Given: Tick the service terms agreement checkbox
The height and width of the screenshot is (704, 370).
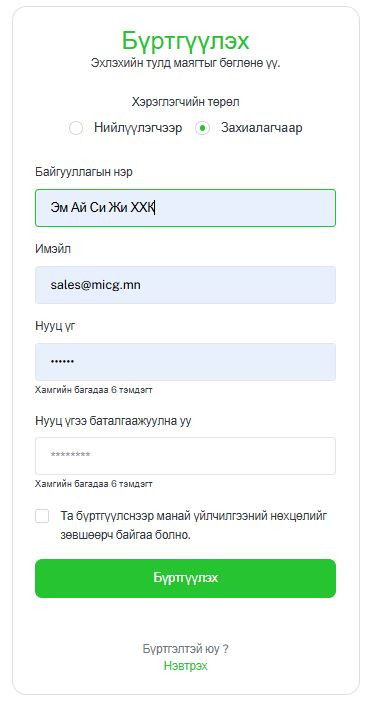Looking at the screenshot, I should pos(42,516).
